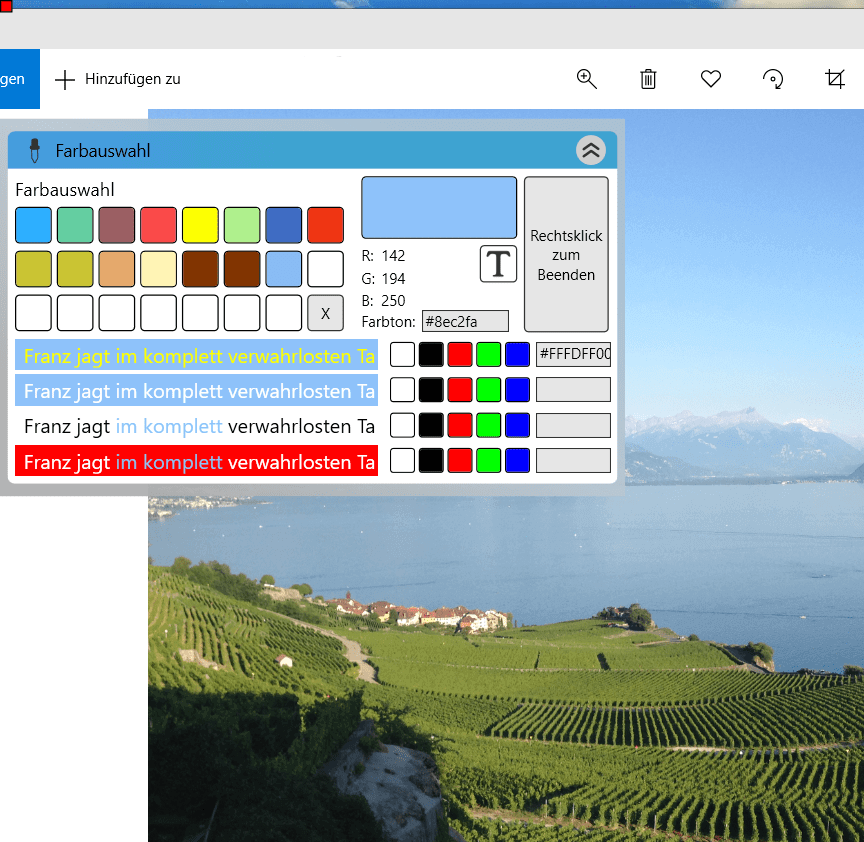Click the Rechtsklick zum Beenden button
The image size is (864, 842).
(x=566, y=255)
